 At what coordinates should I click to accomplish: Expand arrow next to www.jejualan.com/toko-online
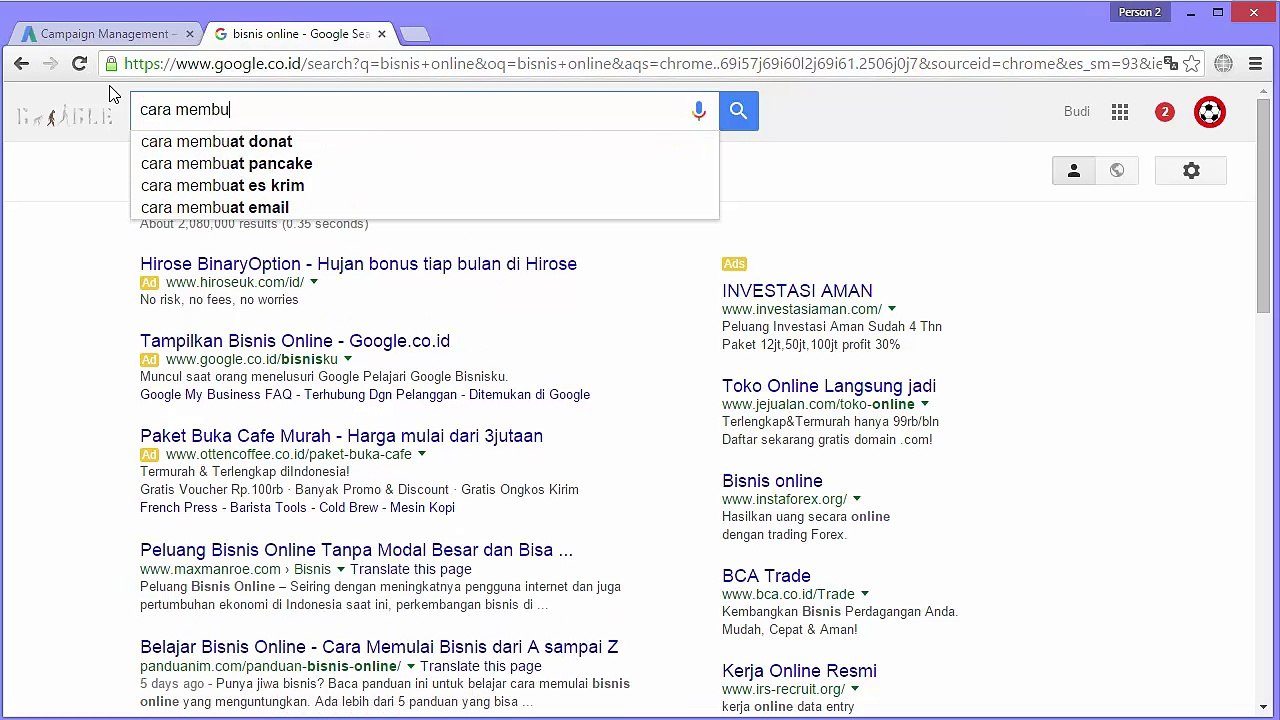coord(924,404)
